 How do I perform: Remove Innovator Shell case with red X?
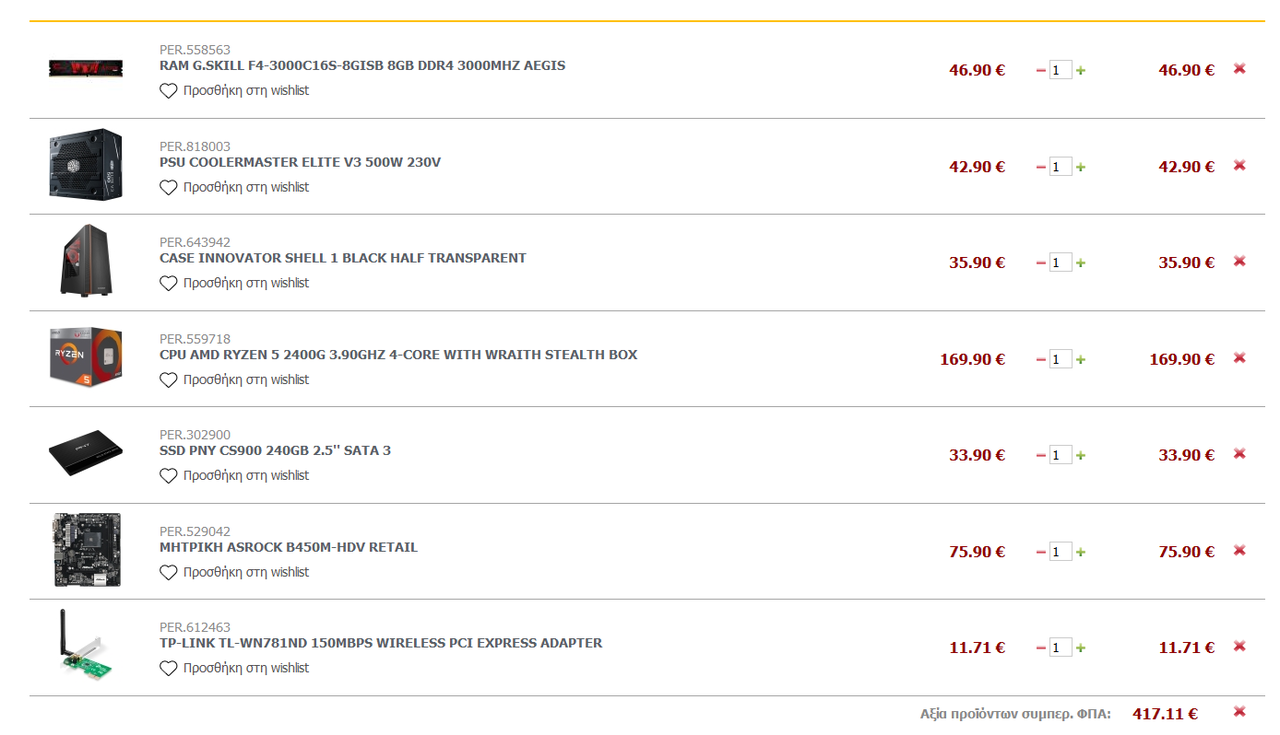coord(1239,261)
